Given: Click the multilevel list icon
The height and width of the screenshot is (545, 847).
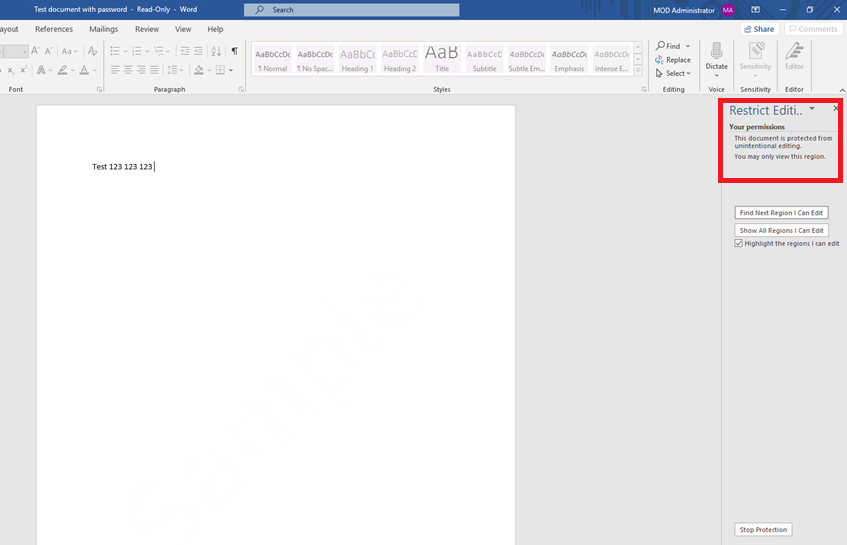Looking at the screenshot, I should (x=159, y=51).
